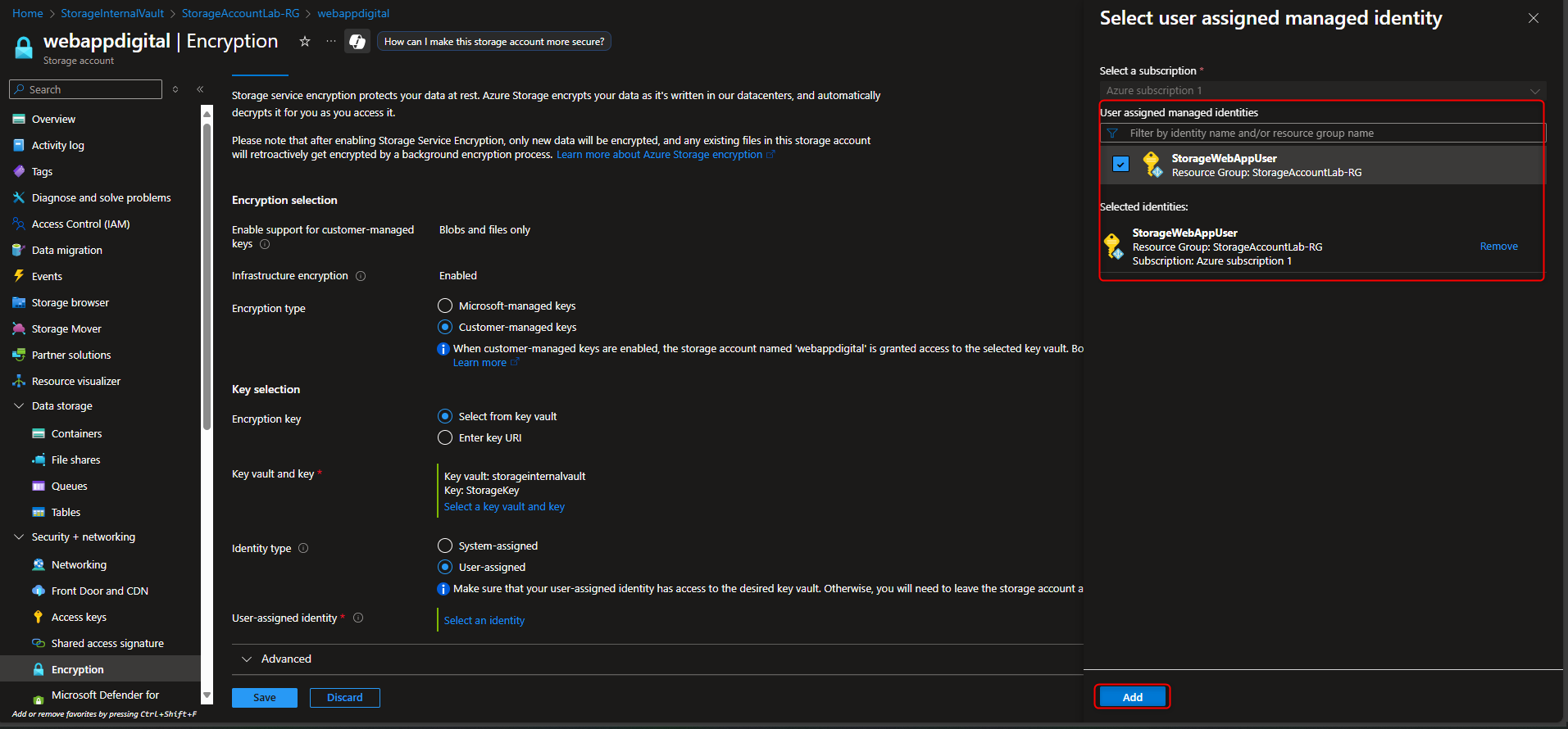Viewport: 1568px width, 729px height.
Task: Click Diagnose and solve problems icon
Action: (x=19, y=197)
